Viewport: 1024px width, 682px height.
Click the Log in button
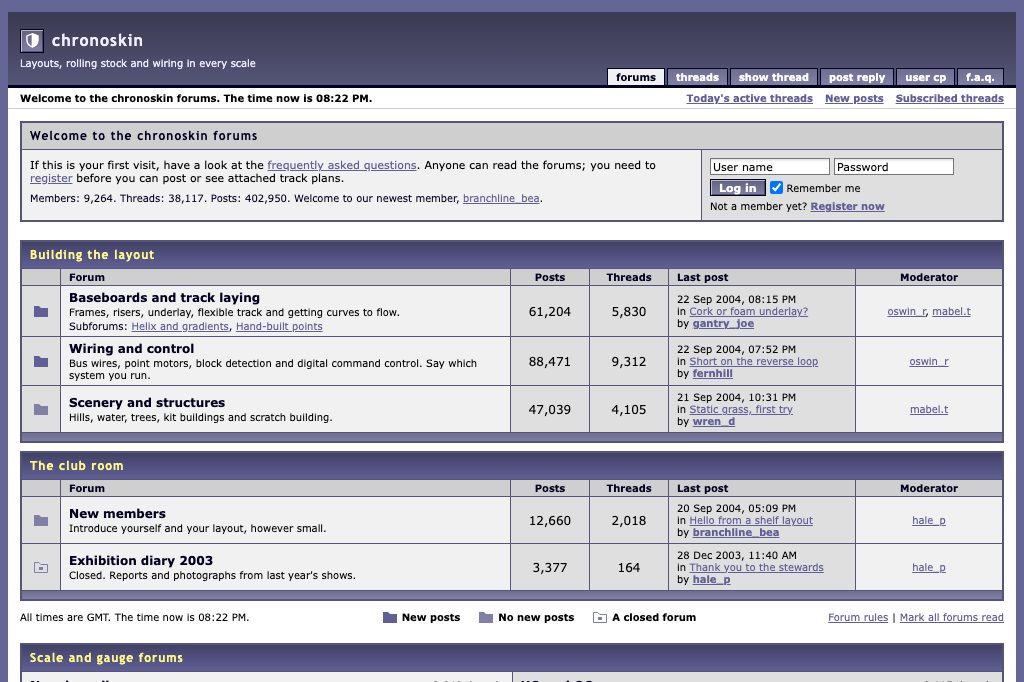tap(737, 188)
